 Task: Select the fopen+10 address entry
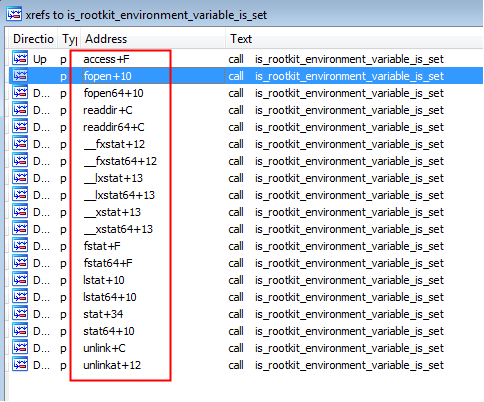pos(107,76)
